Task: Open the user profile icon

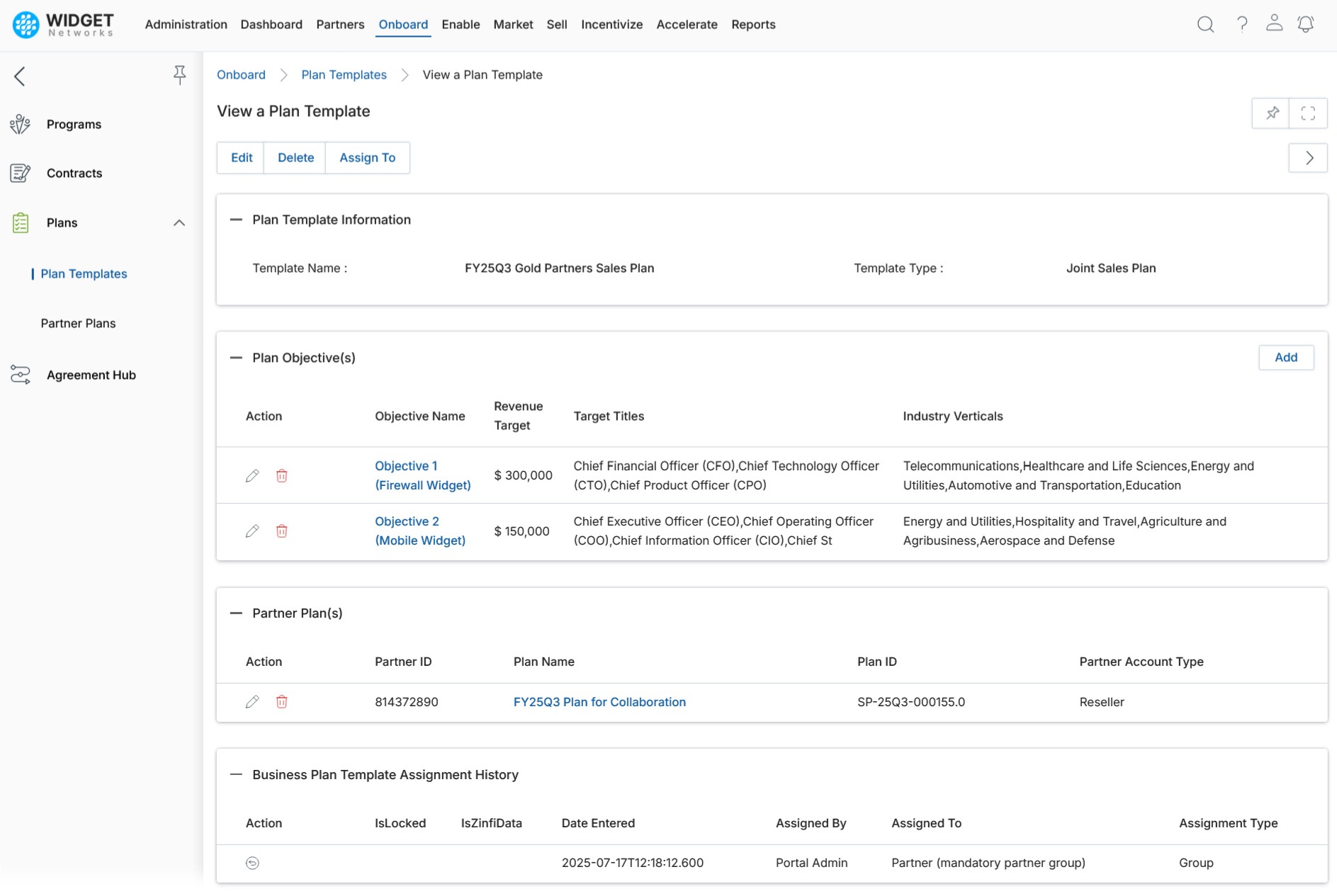Action: coord(1274,23)
